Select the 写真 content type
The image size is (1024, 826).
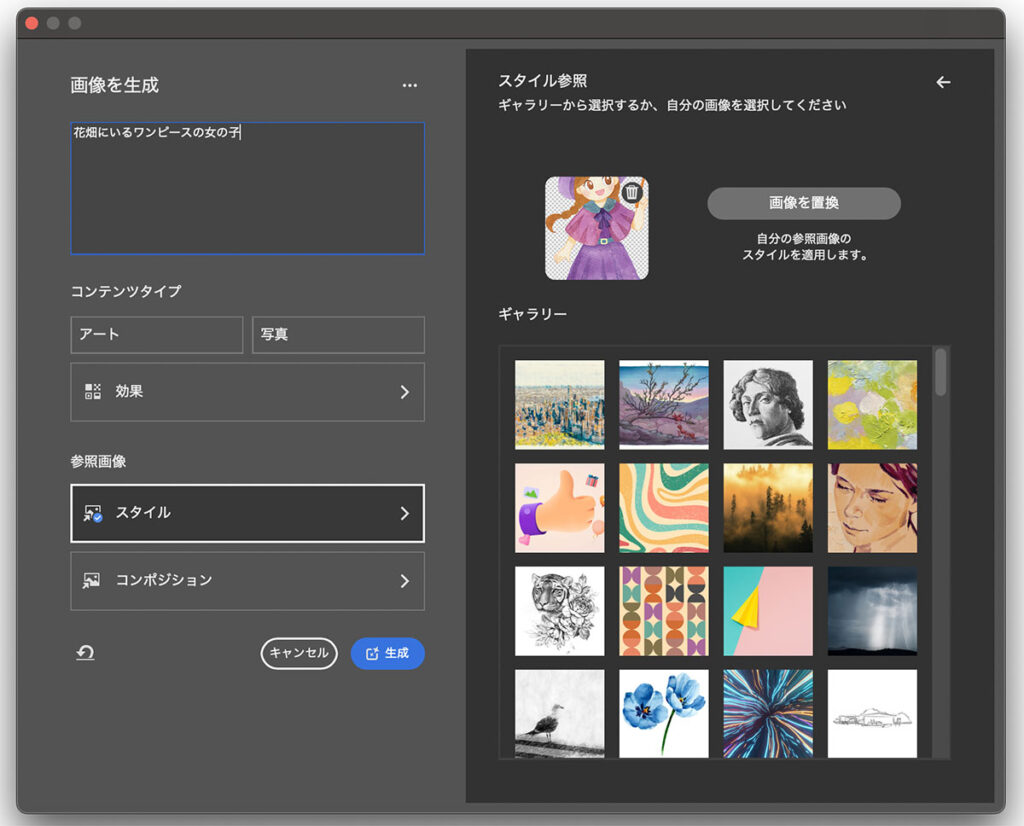pos(338,335)
